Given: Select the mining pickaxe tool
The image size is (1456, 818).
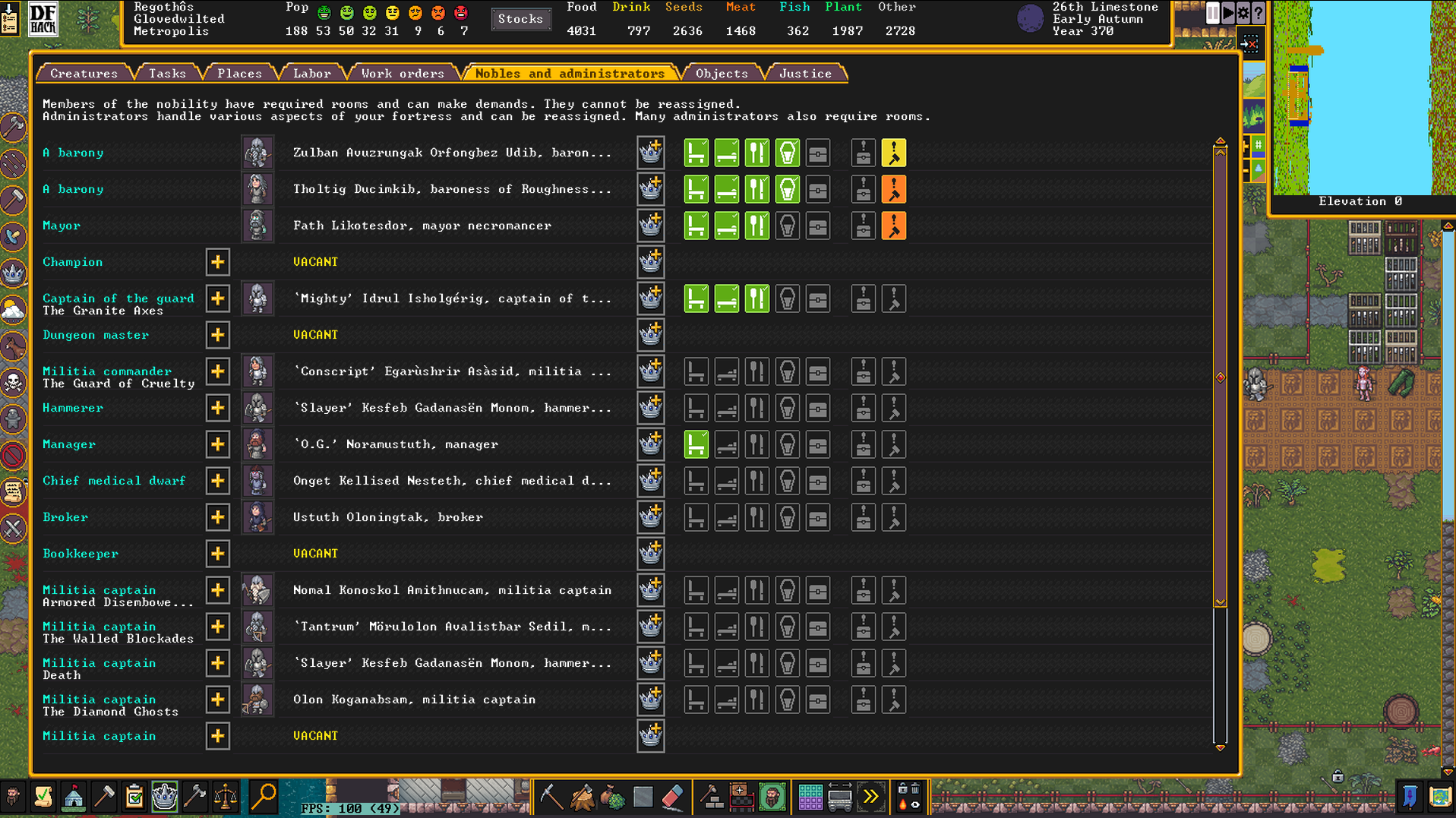Looking at the screenshot, I should coord(551,797).
